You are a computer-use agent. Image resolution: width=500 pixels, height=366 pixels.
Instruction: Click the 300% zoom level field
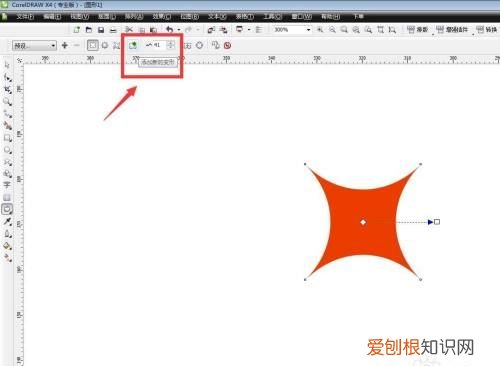289,30
